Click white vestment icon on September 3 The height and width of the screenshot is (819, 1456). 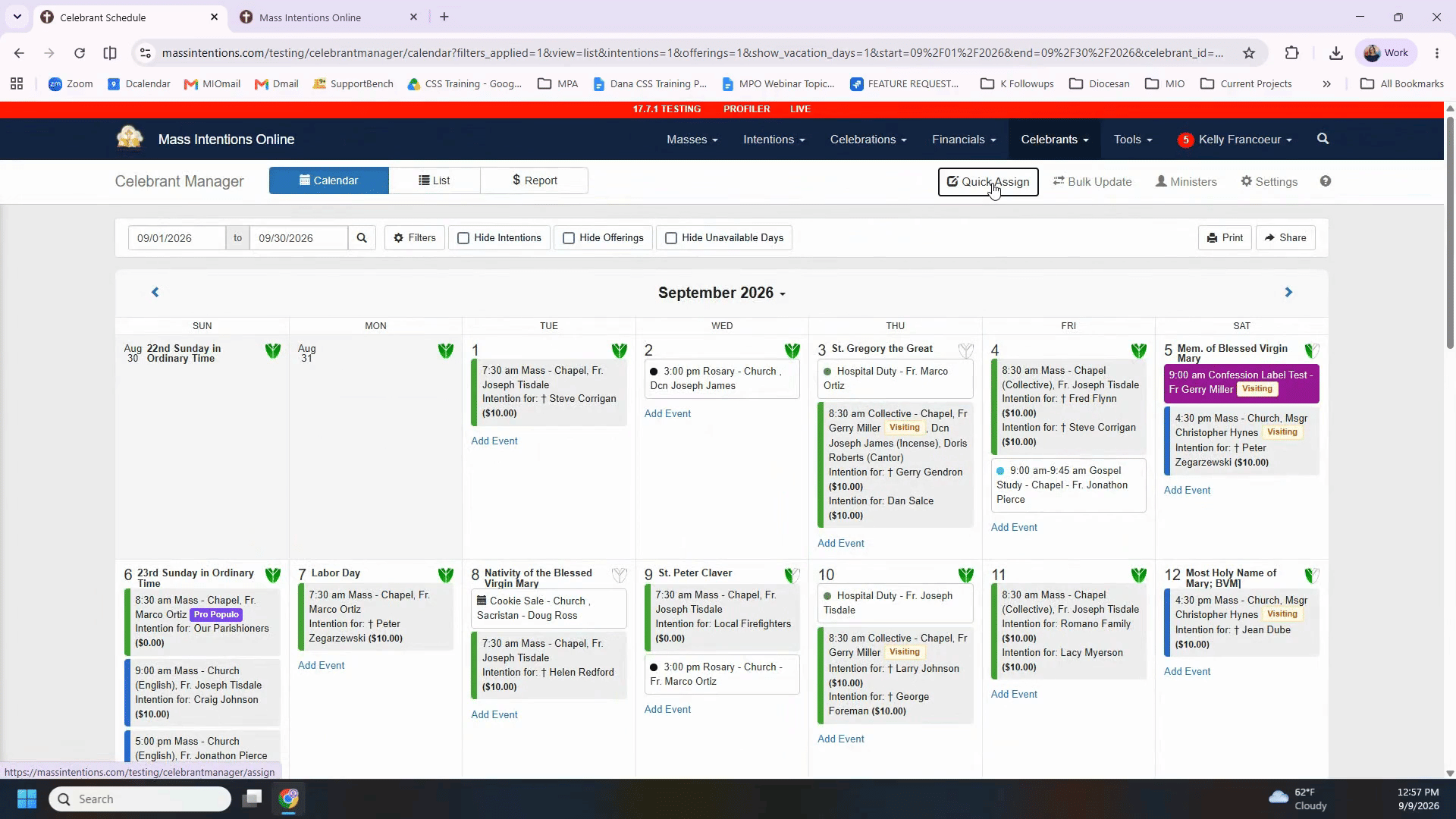pos(965,350)
